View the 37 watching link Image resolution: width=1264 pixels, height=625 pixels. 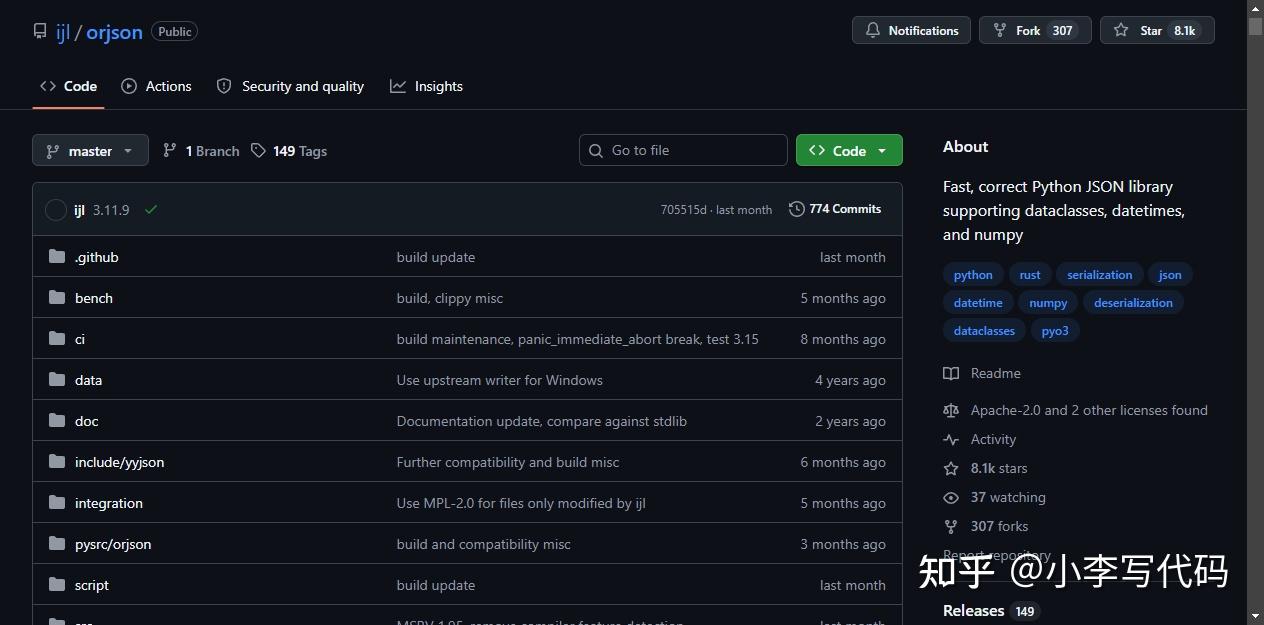[994, 497]
